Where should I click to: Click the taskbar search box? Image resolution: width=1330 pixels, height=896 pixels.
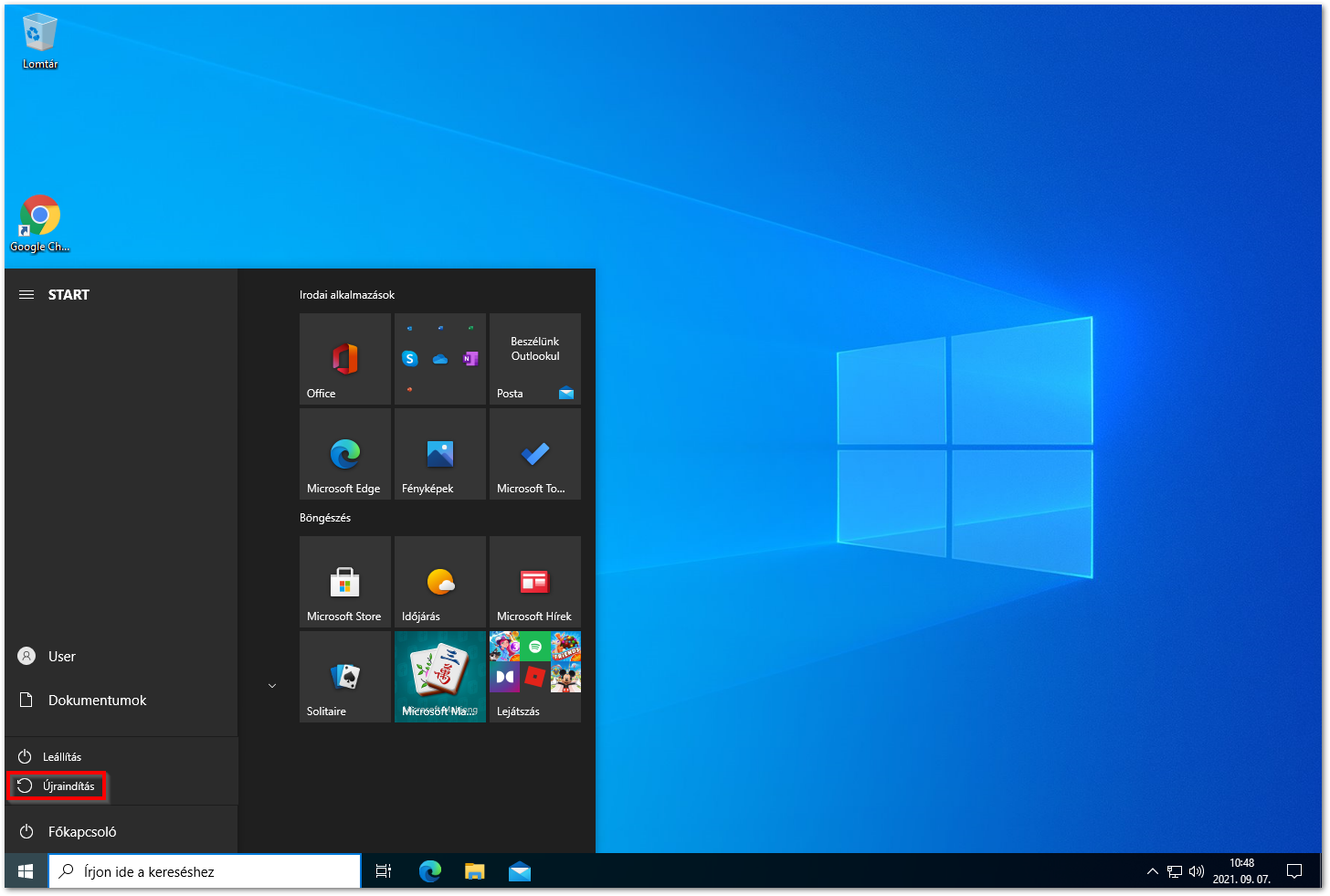pos(205,871)
